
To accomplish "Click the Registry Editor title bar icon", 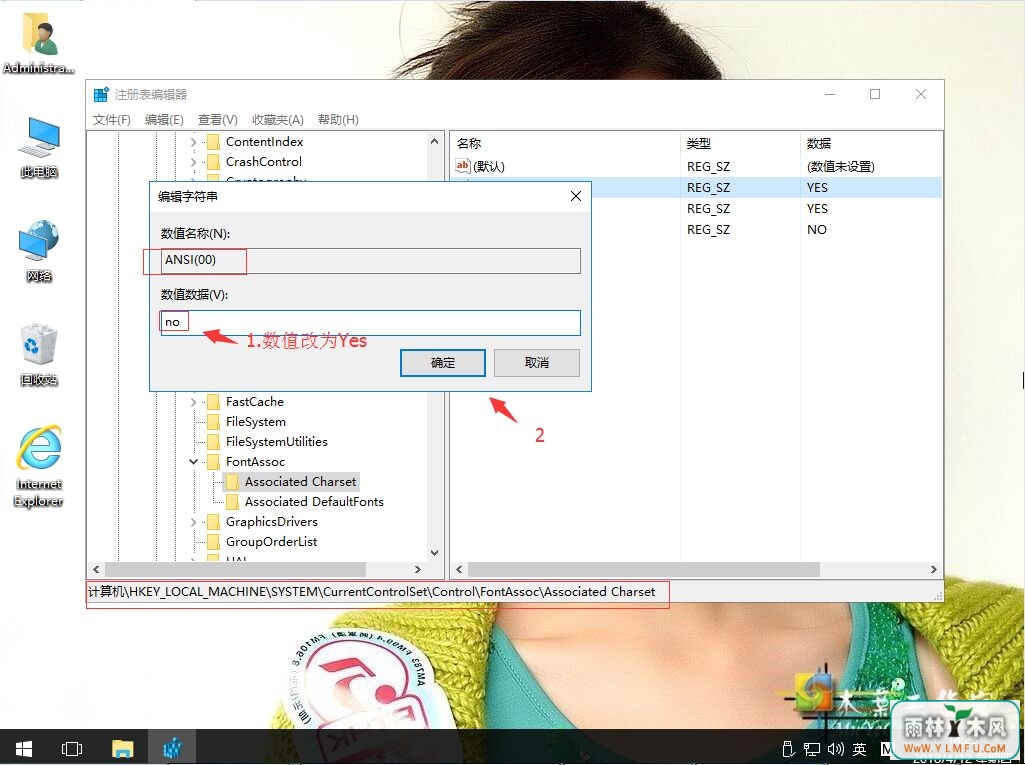I will (x=101, y=95).
